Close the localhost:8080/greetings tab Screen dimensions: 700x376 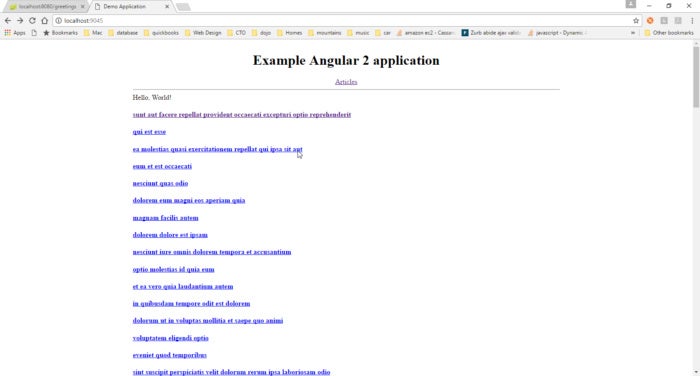pos(82,7)
